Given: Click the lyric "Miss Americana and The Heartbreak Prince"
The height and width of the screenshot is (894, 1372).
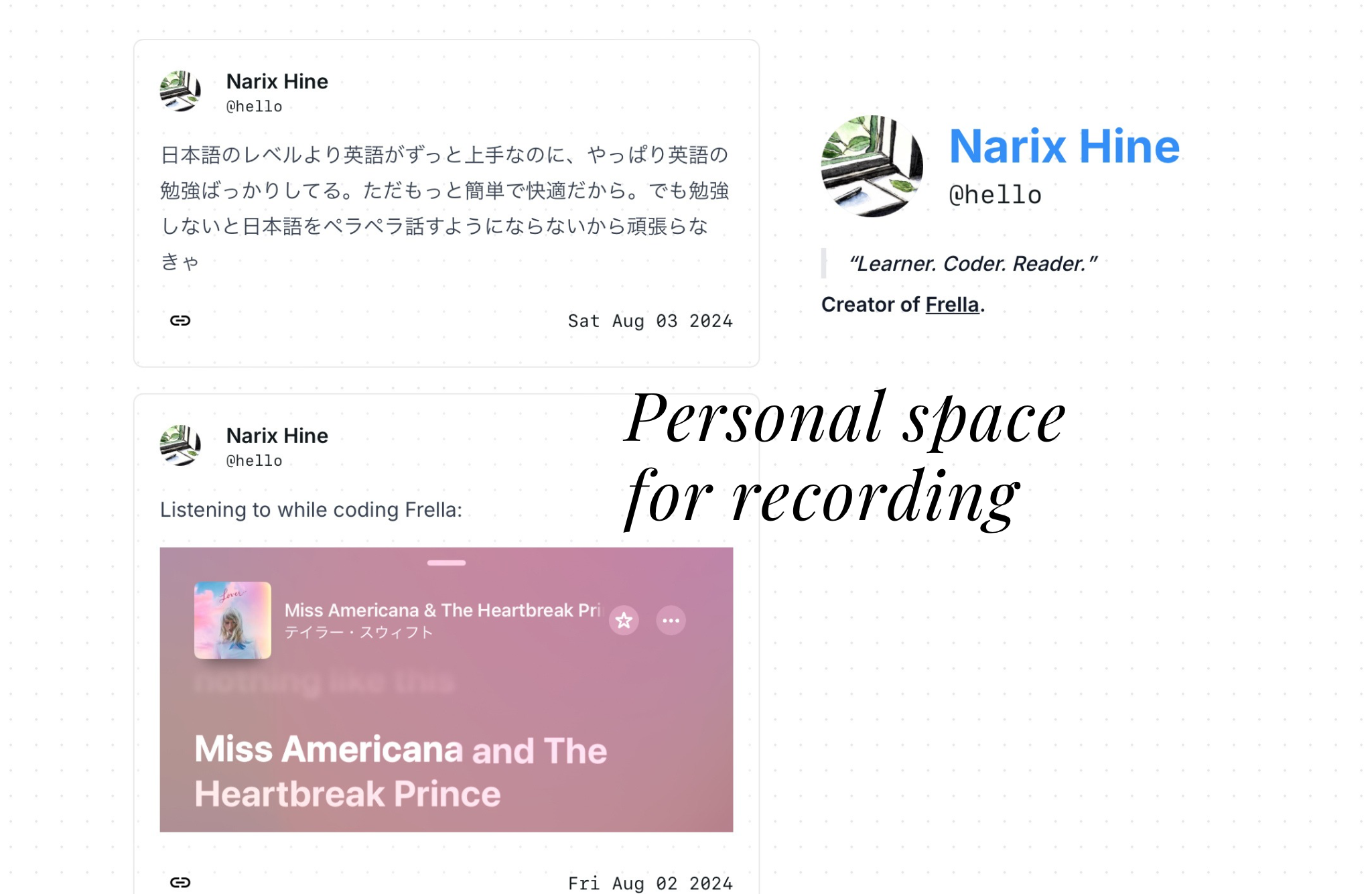Looking at the screenshot, I should point(401,771).
